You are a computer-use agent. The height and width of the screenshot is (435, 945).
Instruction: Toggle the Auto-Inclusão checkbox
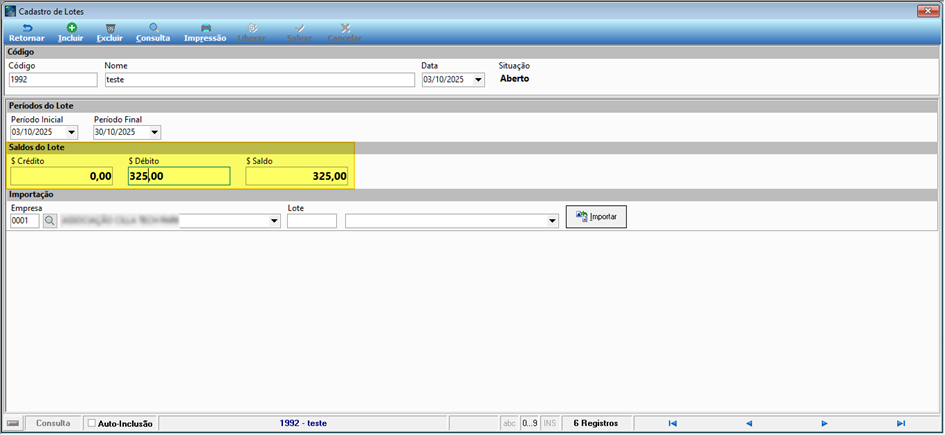click(x=92, y=424)
